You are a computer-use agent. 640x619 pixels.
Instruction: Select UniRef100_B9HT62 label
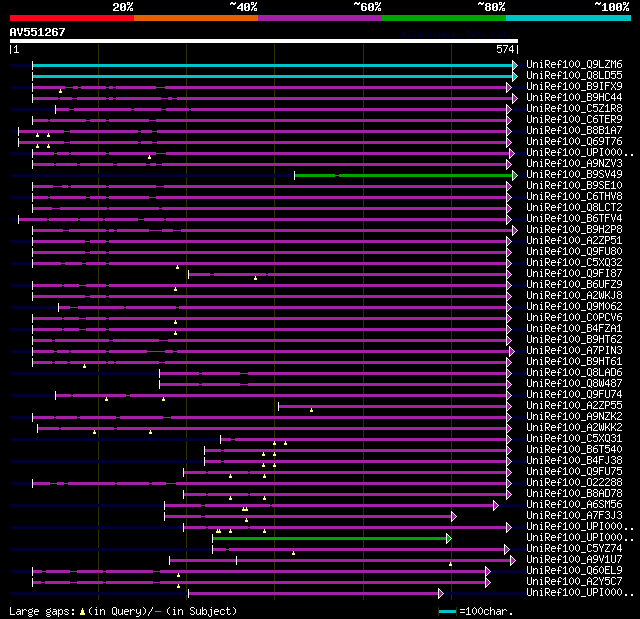coord(574,340)
